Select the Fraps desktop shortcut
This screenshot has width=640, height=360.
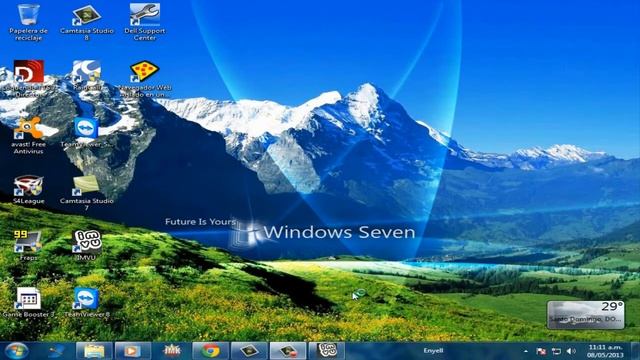[x=28, y=246]
